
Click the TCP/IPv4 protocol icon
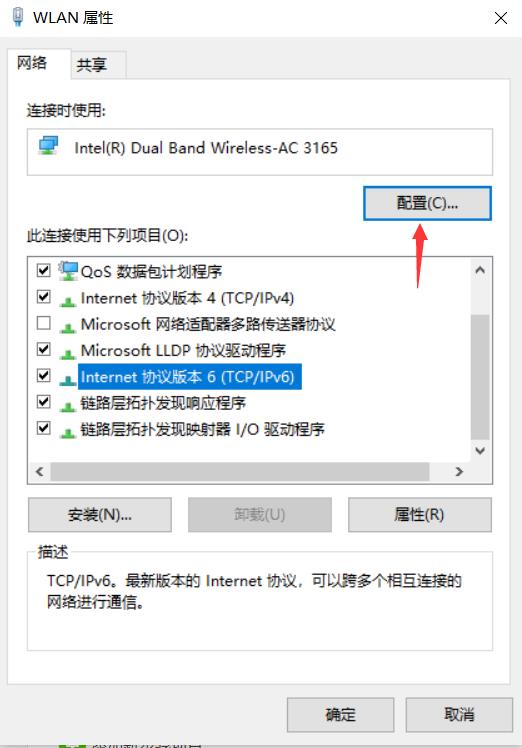68,301
